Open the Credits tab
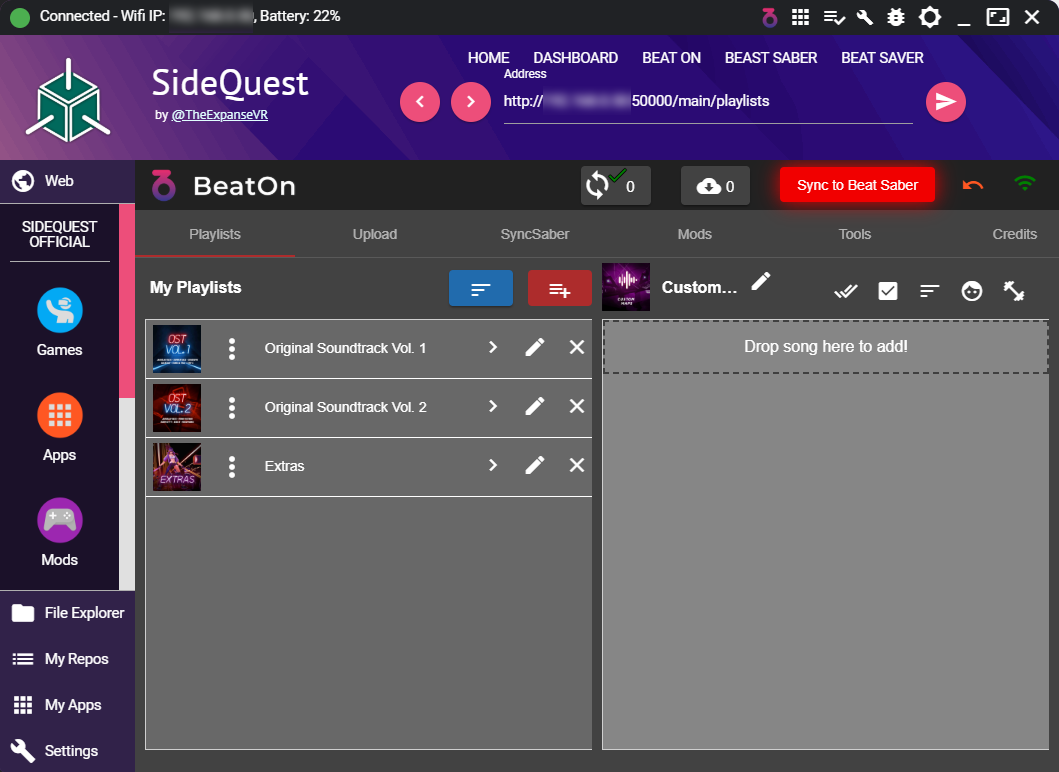1059x772 pixels. (x=1014, y=234)
